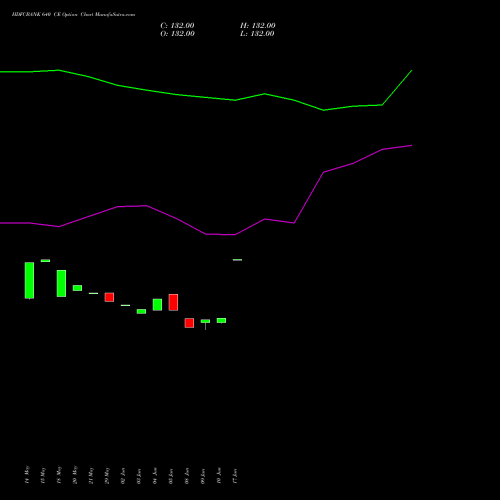Select the close value 'C: 132.00'
The width and height of the screenshot is (500, 500).
177,26
